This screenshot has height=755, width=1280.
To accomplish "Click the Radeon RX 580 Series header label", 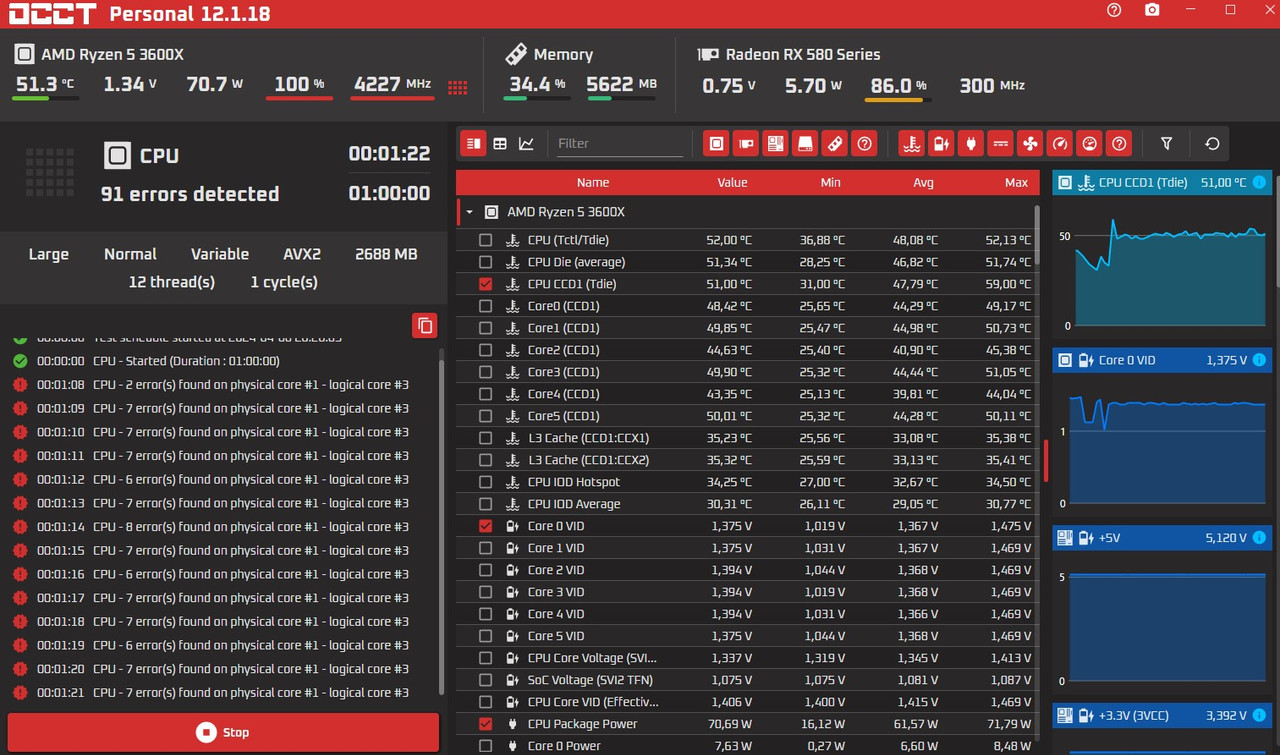I will point(803,55).
